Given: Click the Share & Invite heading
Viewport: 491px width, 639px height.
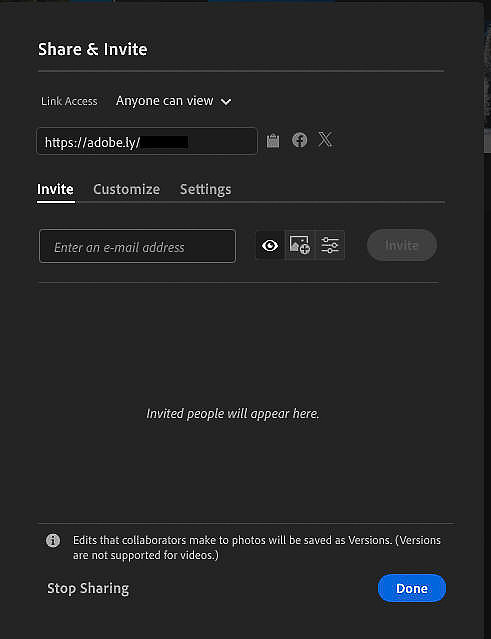Looking at the screenshot, I should (92, 49).
